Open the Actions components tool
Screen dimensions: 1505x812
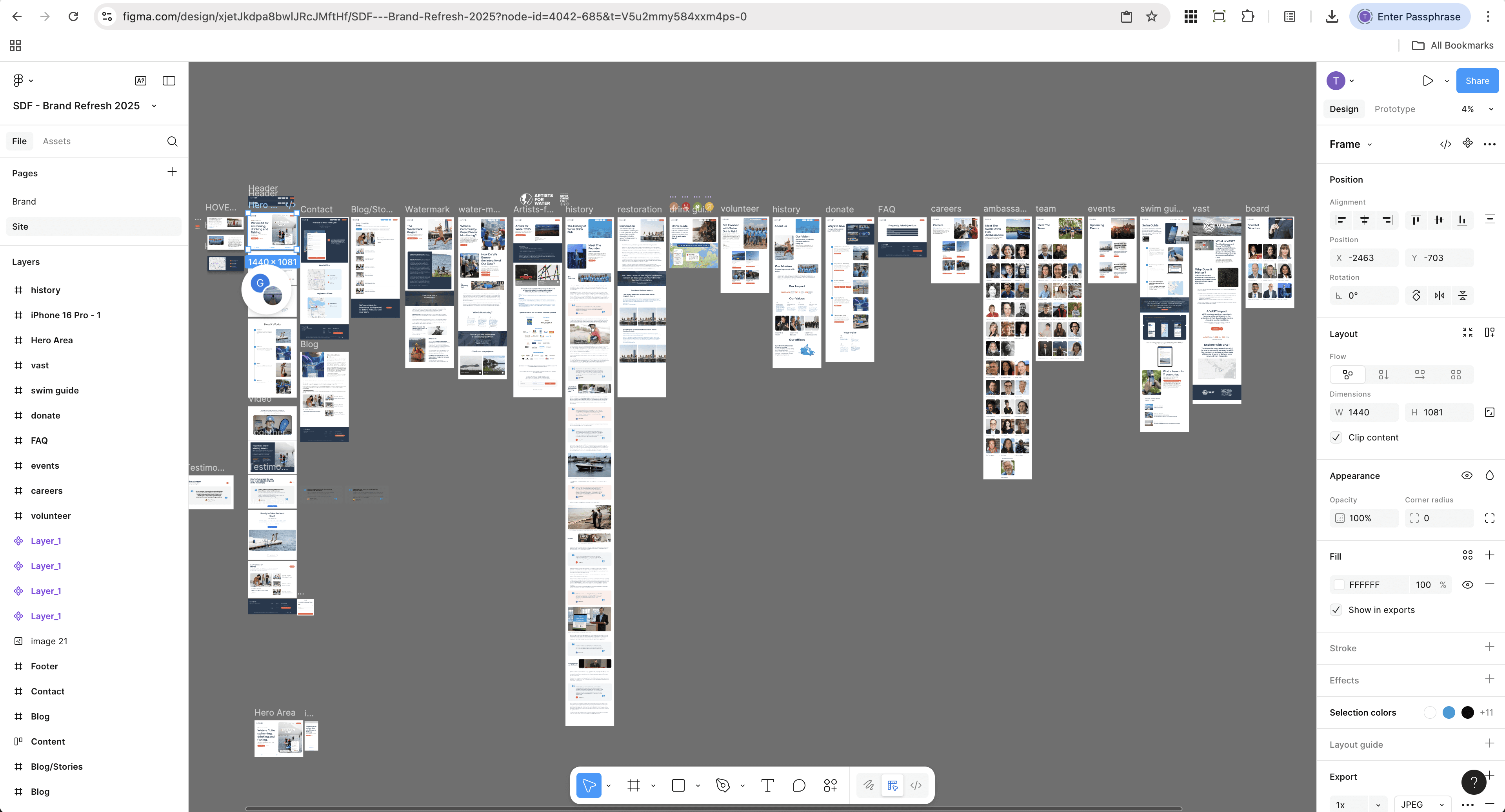830,785
